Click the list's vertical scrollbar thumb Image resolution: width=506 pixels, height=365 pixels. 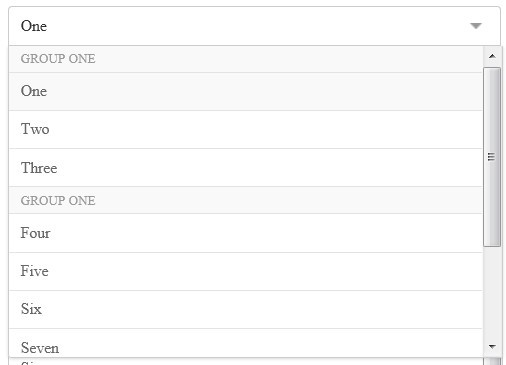click(x=492, y=157)
